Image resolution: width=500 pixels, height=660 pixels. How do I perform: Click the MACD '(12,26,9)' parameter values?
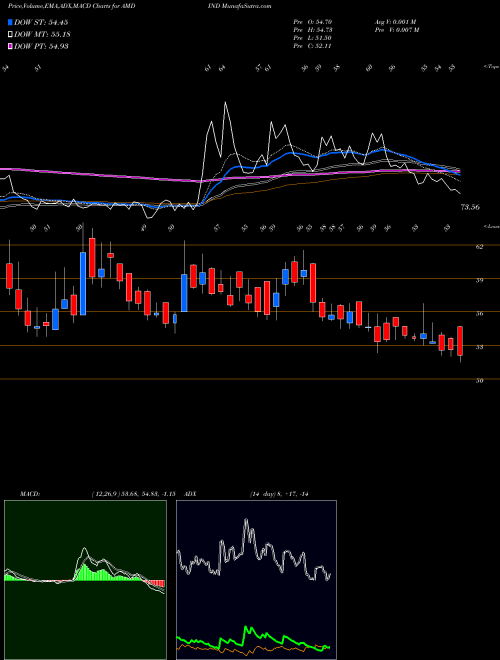click(x=133, y=494)
